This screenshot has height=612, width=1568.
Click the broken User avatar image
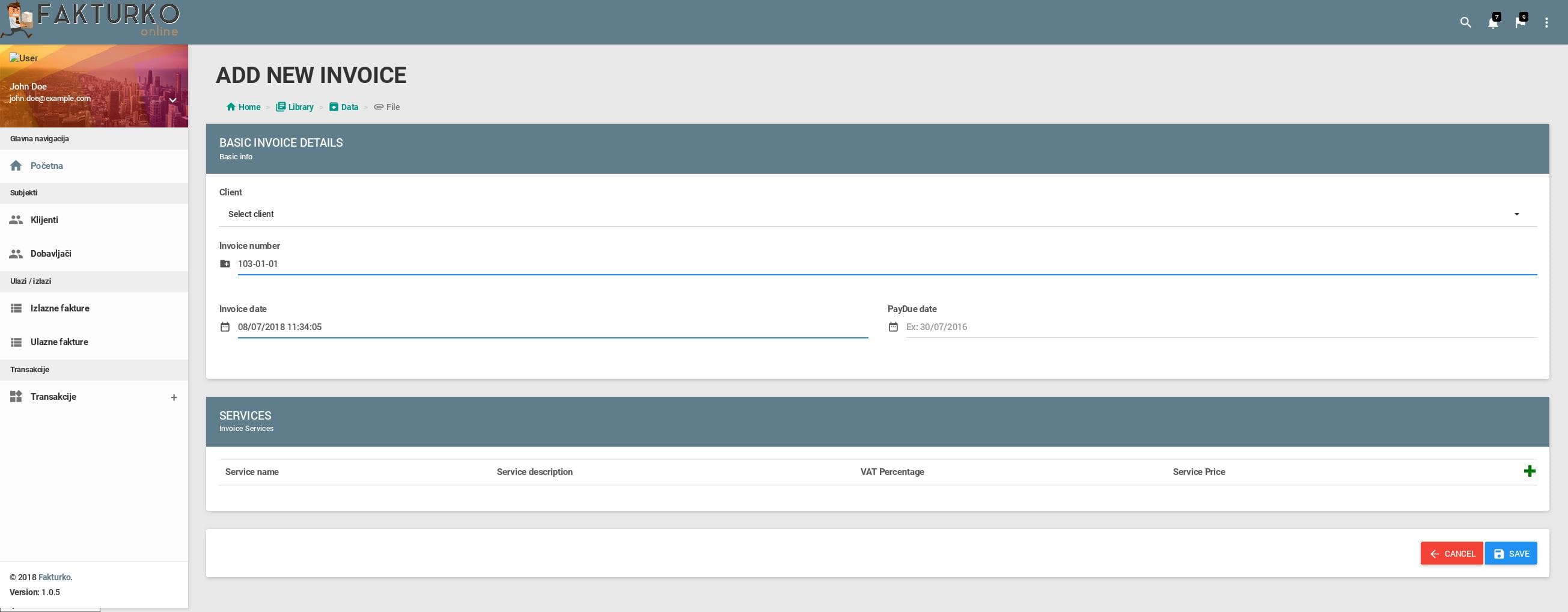coord(23,58)
